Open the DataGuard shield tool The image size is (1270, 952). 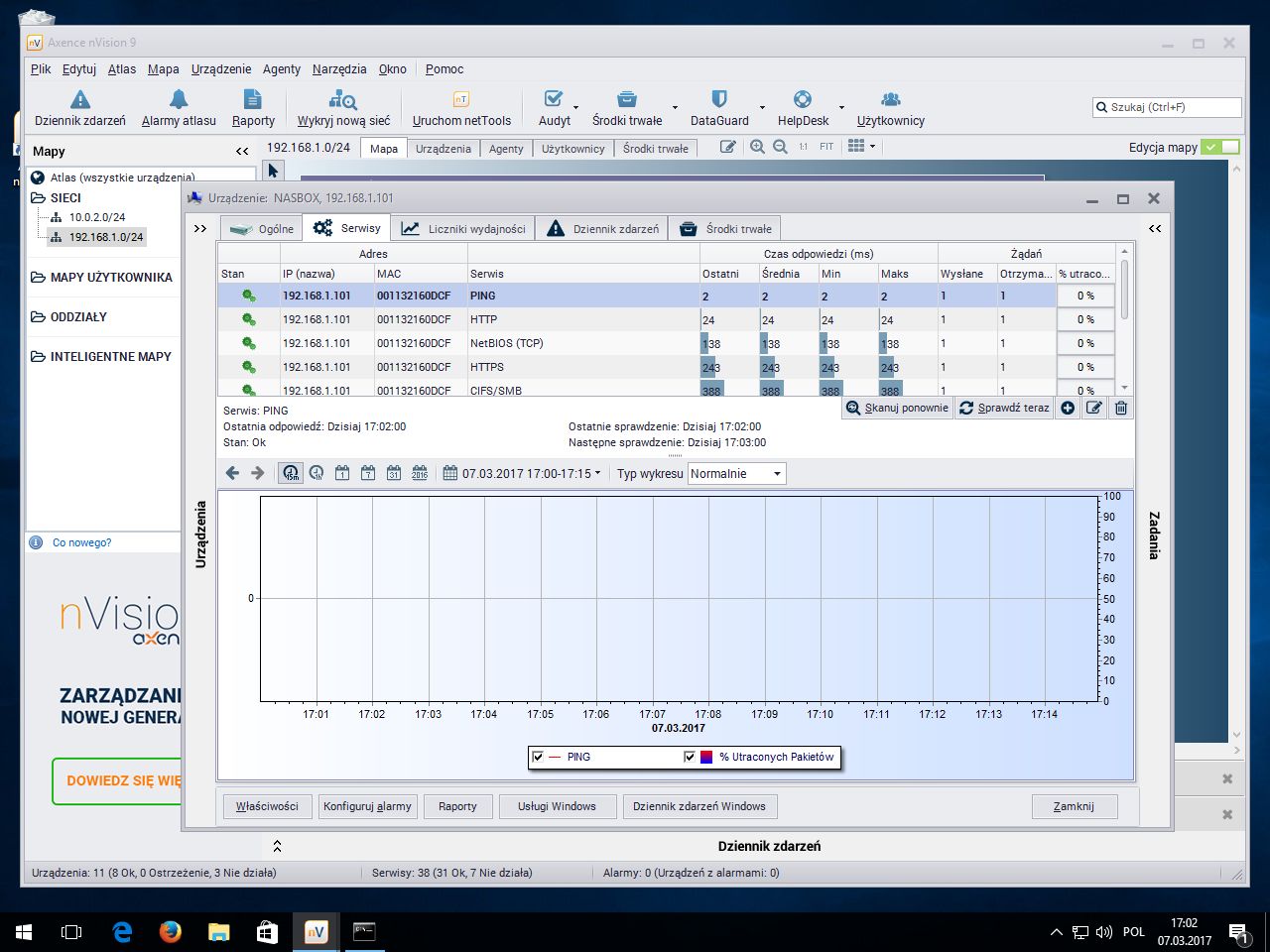719,108
